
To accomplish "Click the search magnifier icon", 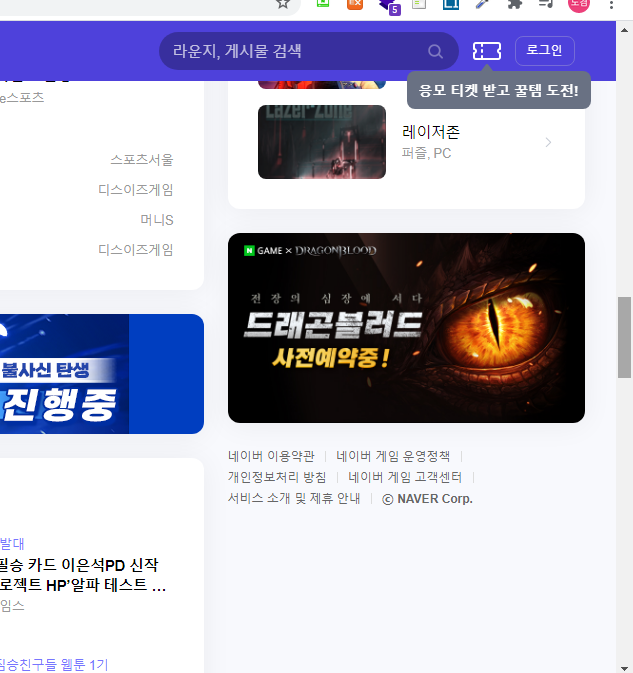I will point(435,51).
